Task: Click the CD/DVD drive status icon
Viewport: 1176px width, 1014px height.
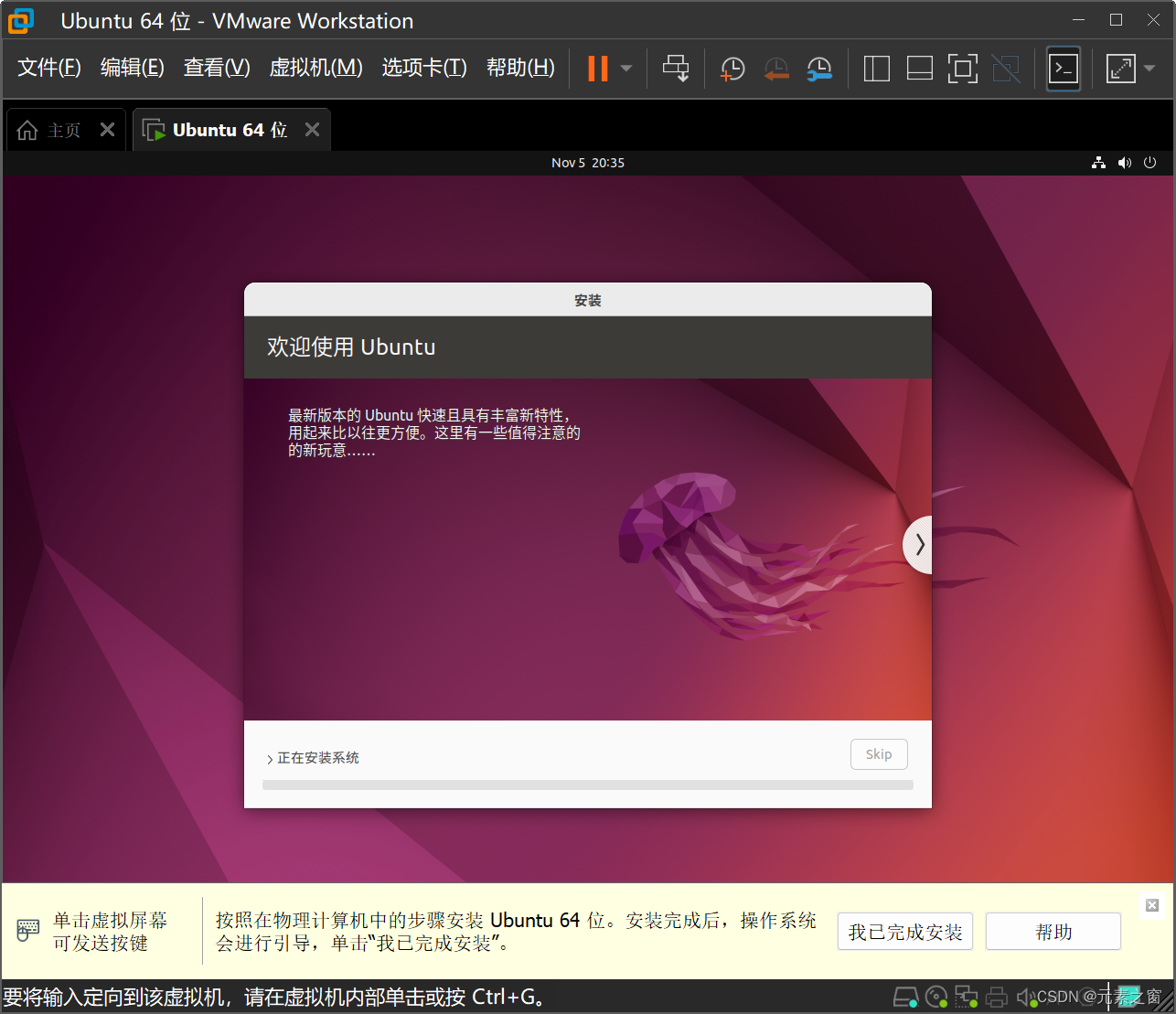Action: (936, 997)
